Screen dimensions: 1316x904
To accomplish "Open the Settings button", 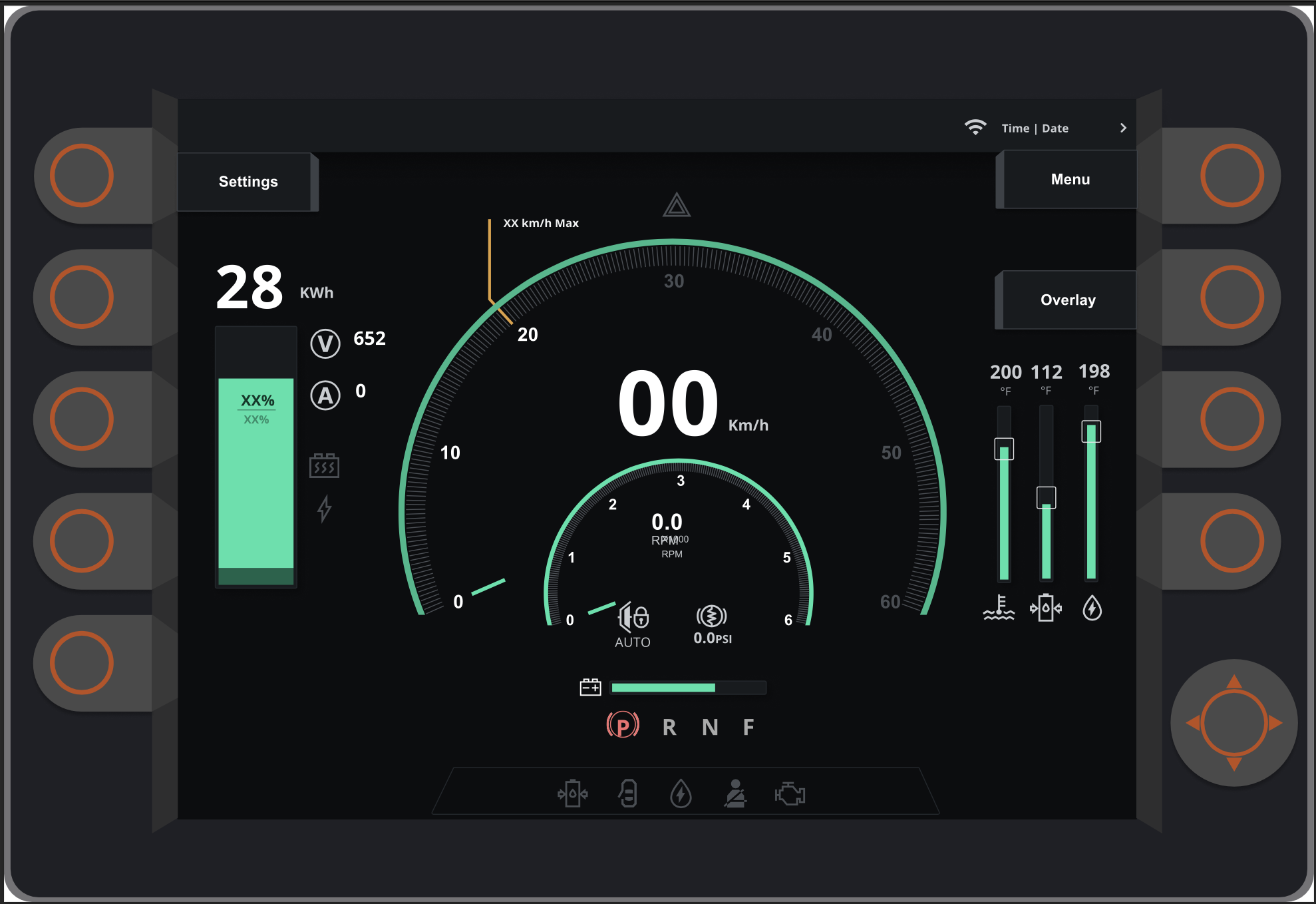I will pos(247,182).
